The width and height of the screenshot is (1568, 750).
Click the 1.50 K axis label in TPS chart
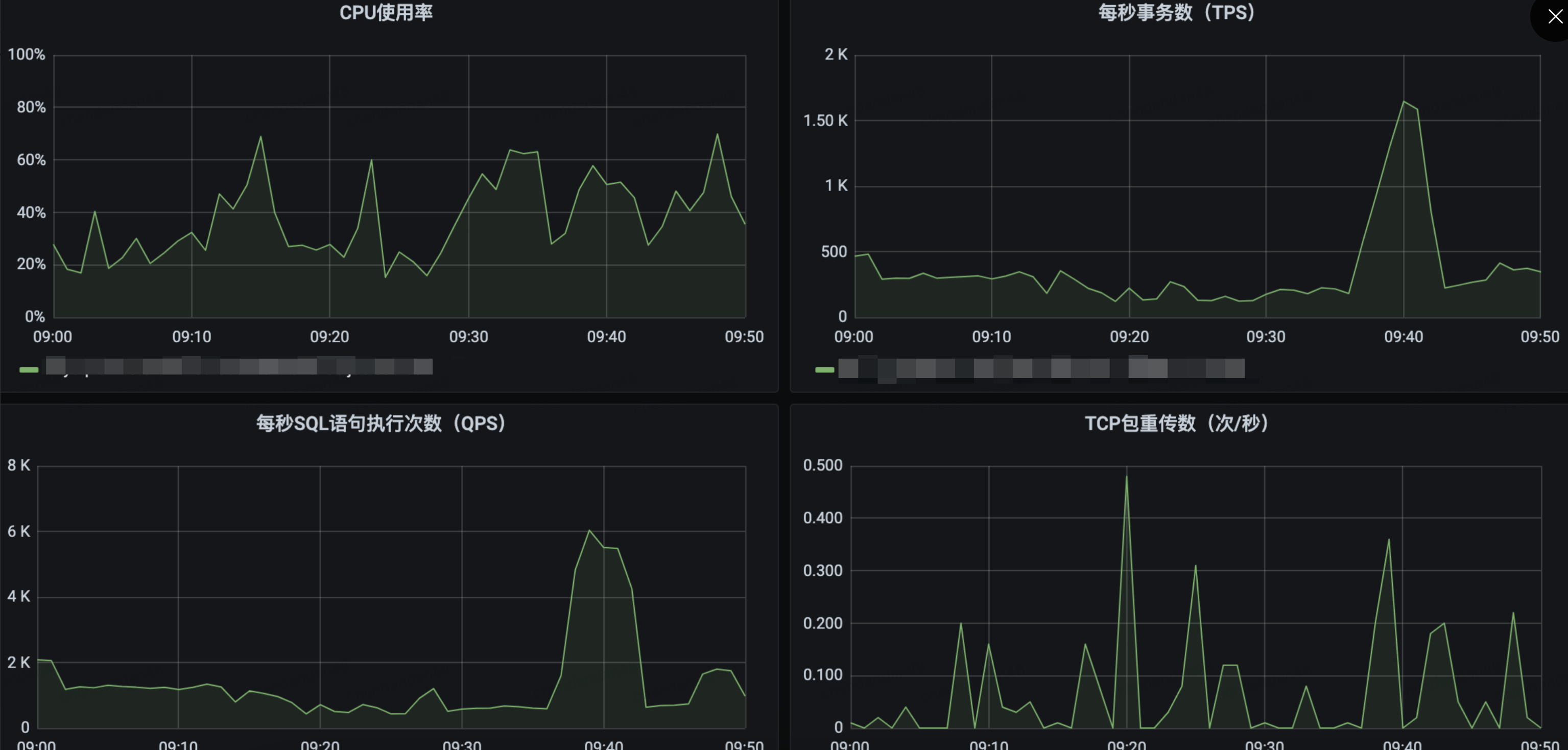[825, 121]
